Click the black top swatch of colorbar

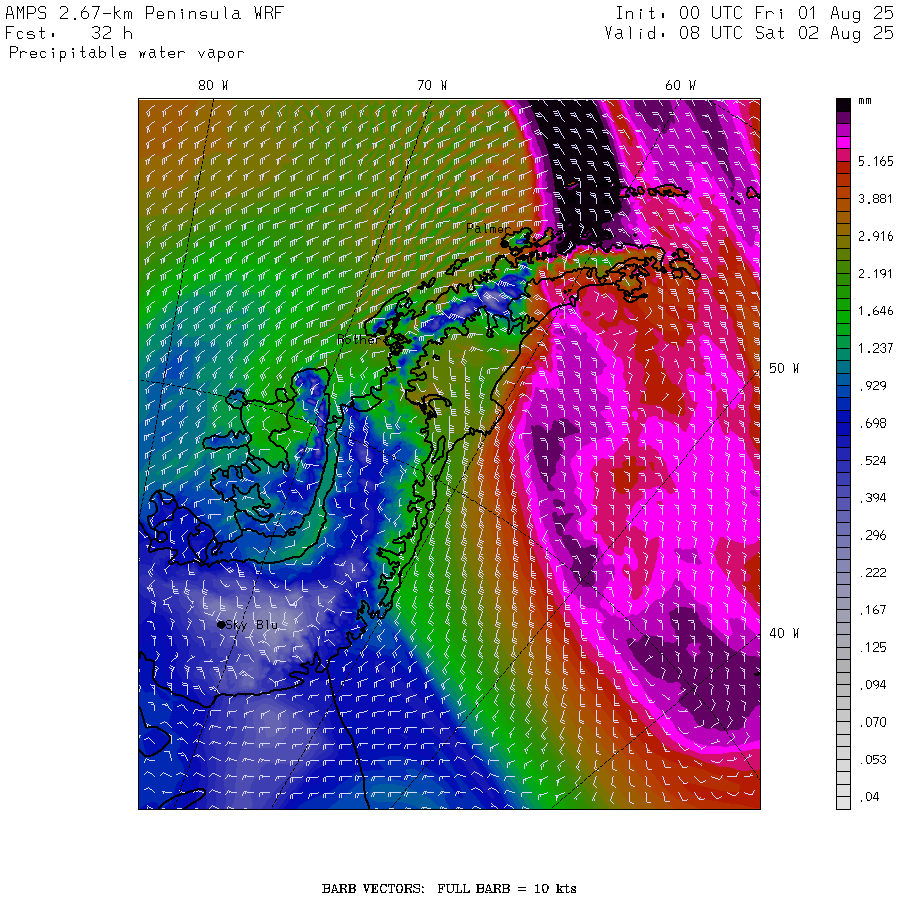(843, 105)
